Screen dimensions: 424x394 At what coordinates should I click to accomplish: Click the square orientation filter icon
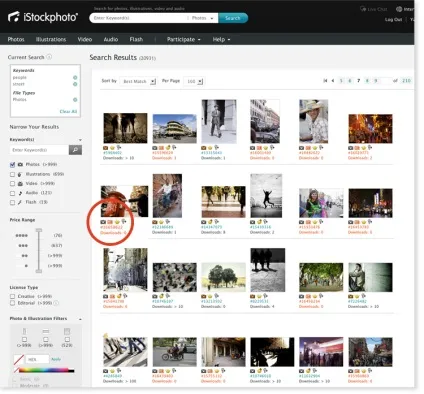(x=67, y=331)
